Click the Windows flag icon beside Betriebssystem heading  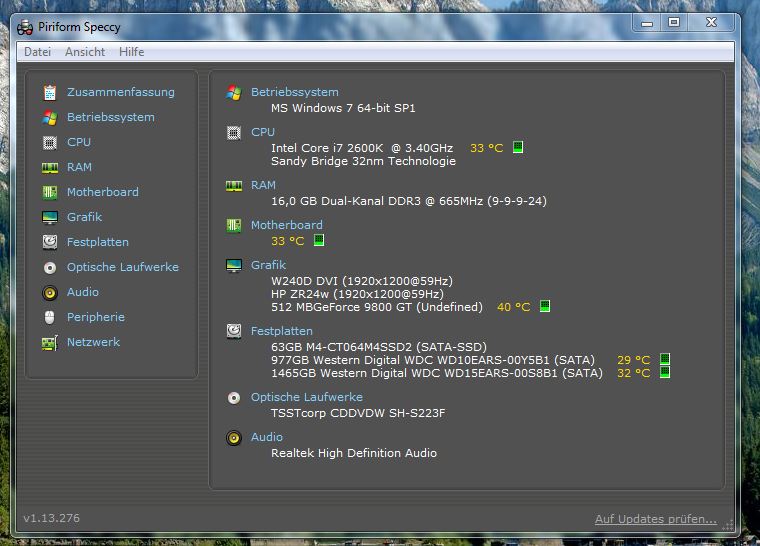coord(234,93)
